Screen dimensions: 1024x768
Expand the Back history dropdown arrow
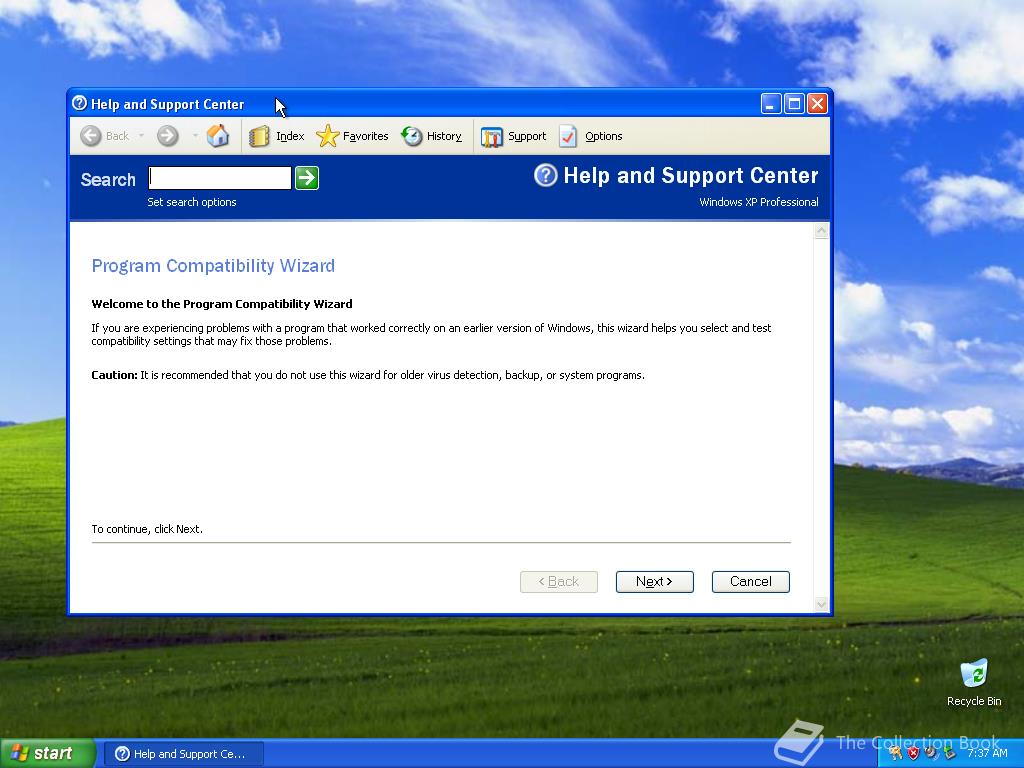coord(141,136)
